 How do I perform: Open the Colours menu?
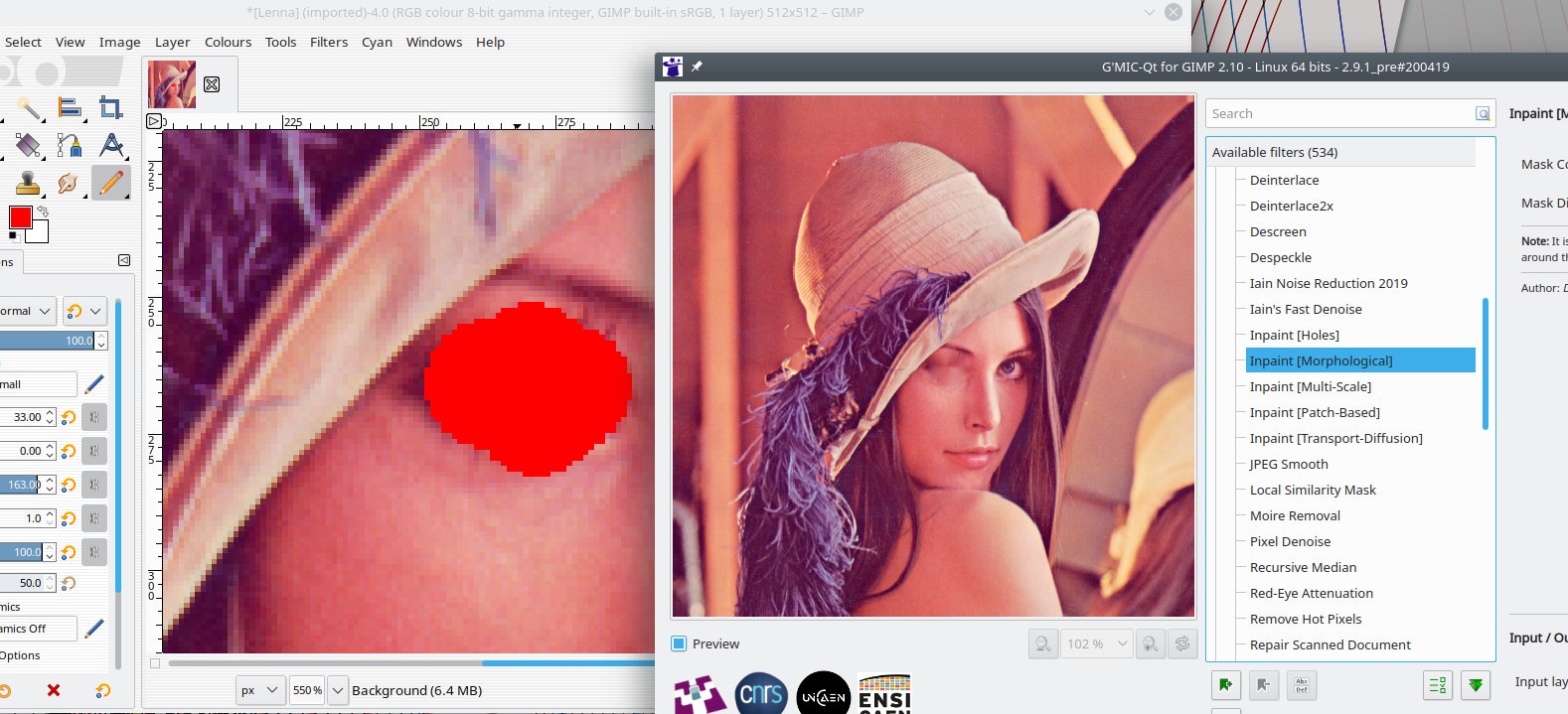click(x=228, y=42)
